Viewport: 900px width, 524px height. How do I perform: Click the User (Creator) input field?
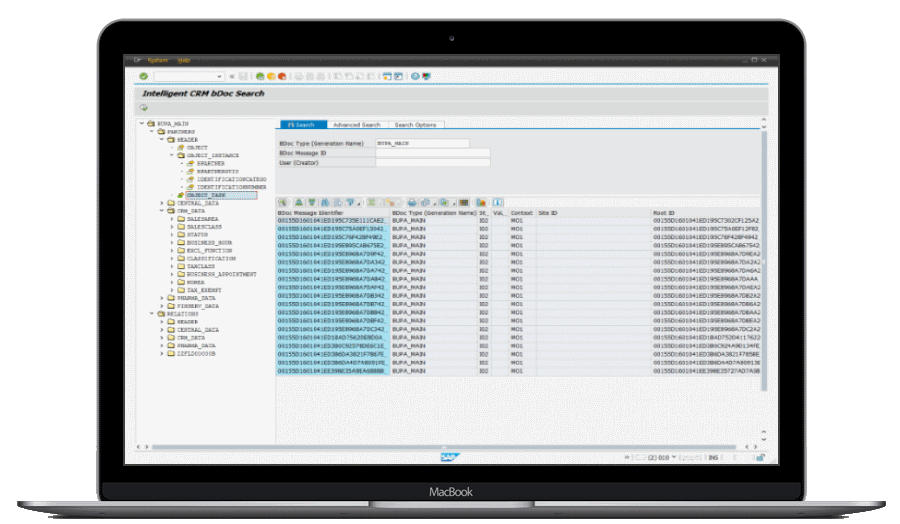pos(433,163)
